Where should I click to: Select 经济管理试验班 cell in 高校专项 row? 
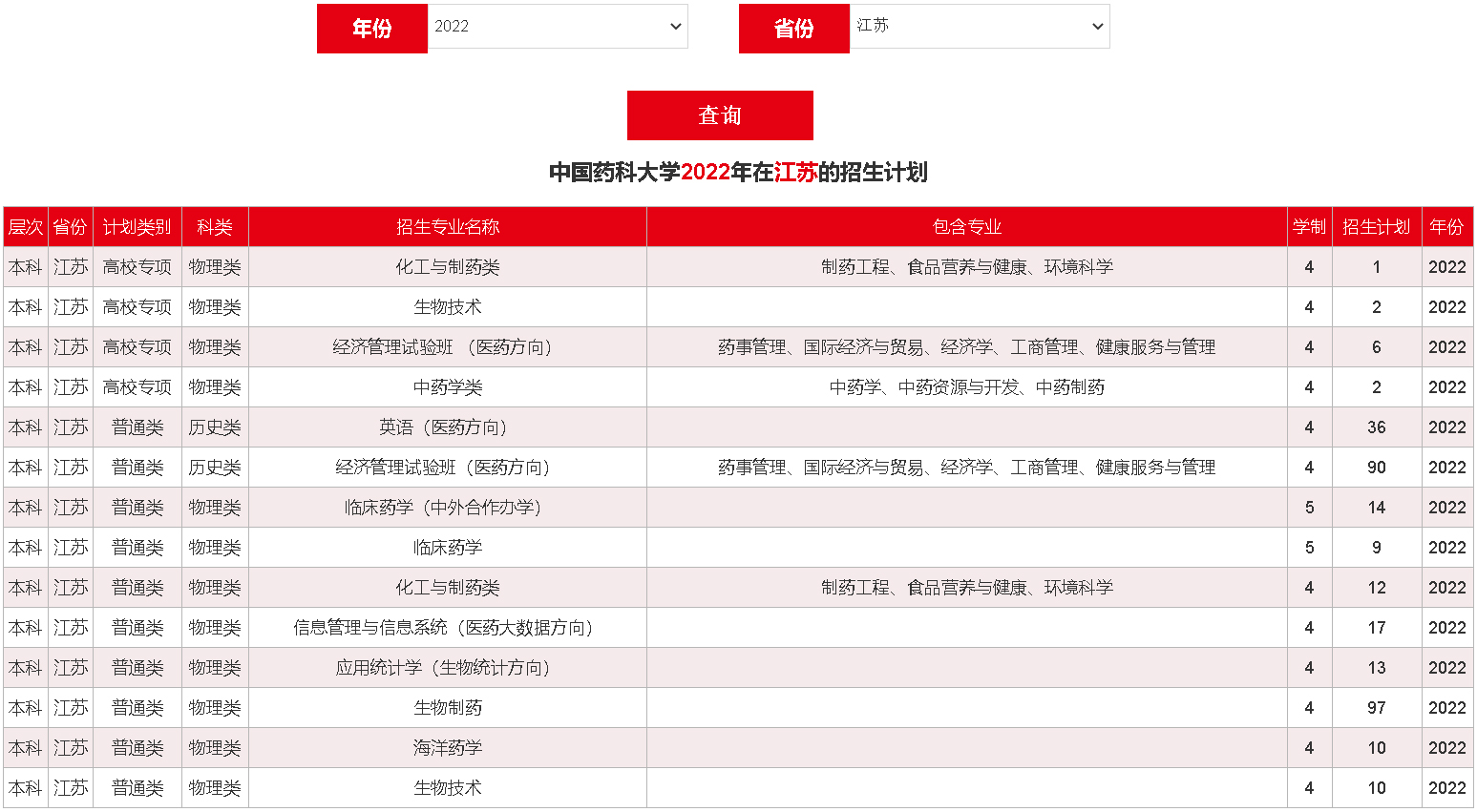click(448, 347)
